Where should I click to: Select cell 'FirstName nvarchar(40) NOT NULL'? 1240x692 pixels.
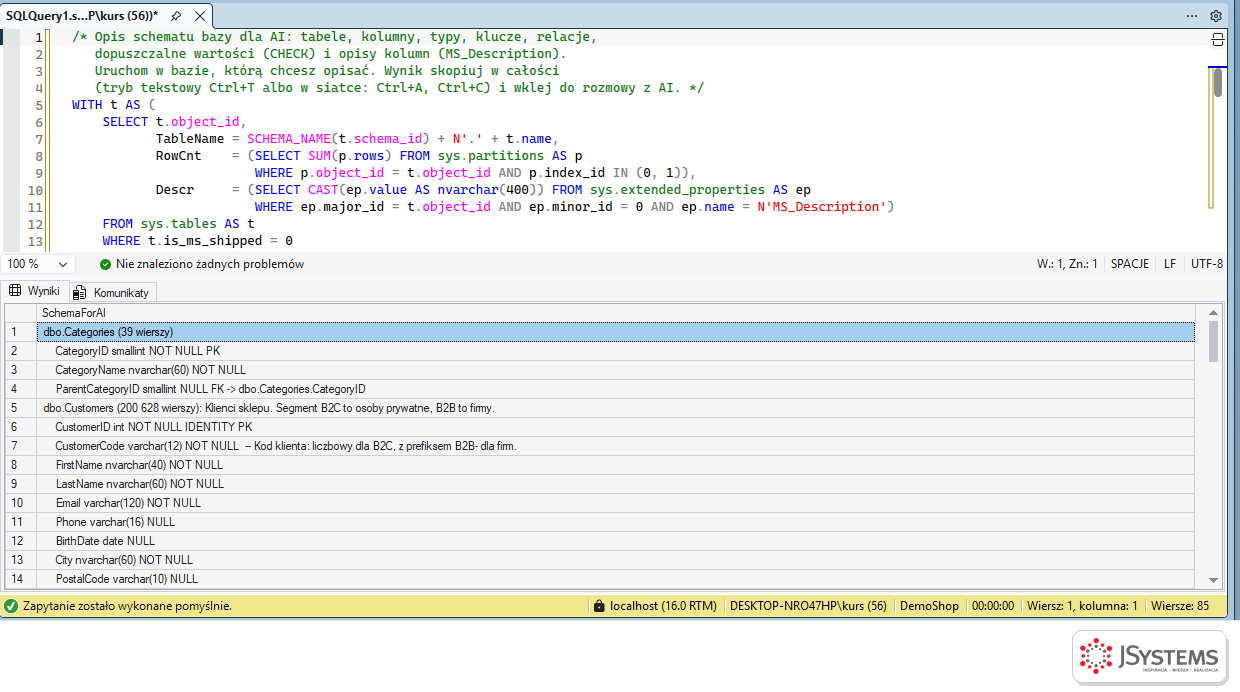[x=616, y=465]
